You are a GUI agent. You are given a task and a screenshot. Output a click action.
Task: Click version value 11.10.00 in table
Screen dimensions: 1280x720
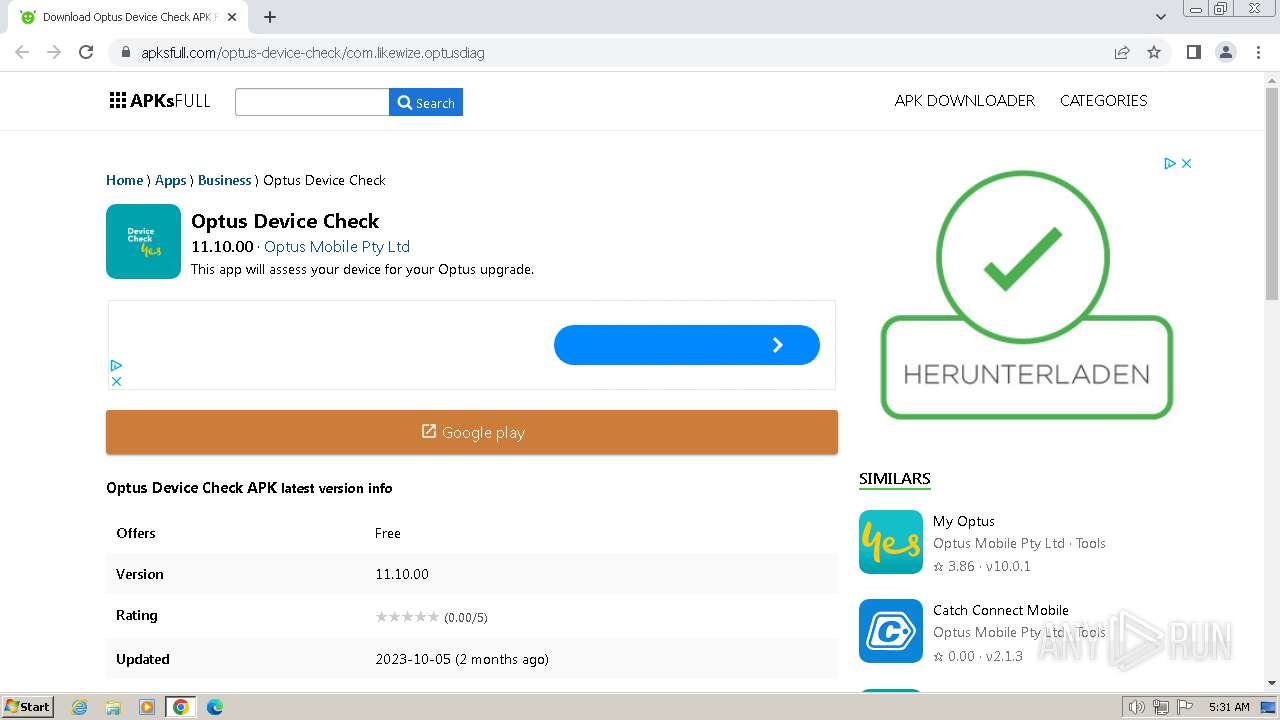point(402,574)
